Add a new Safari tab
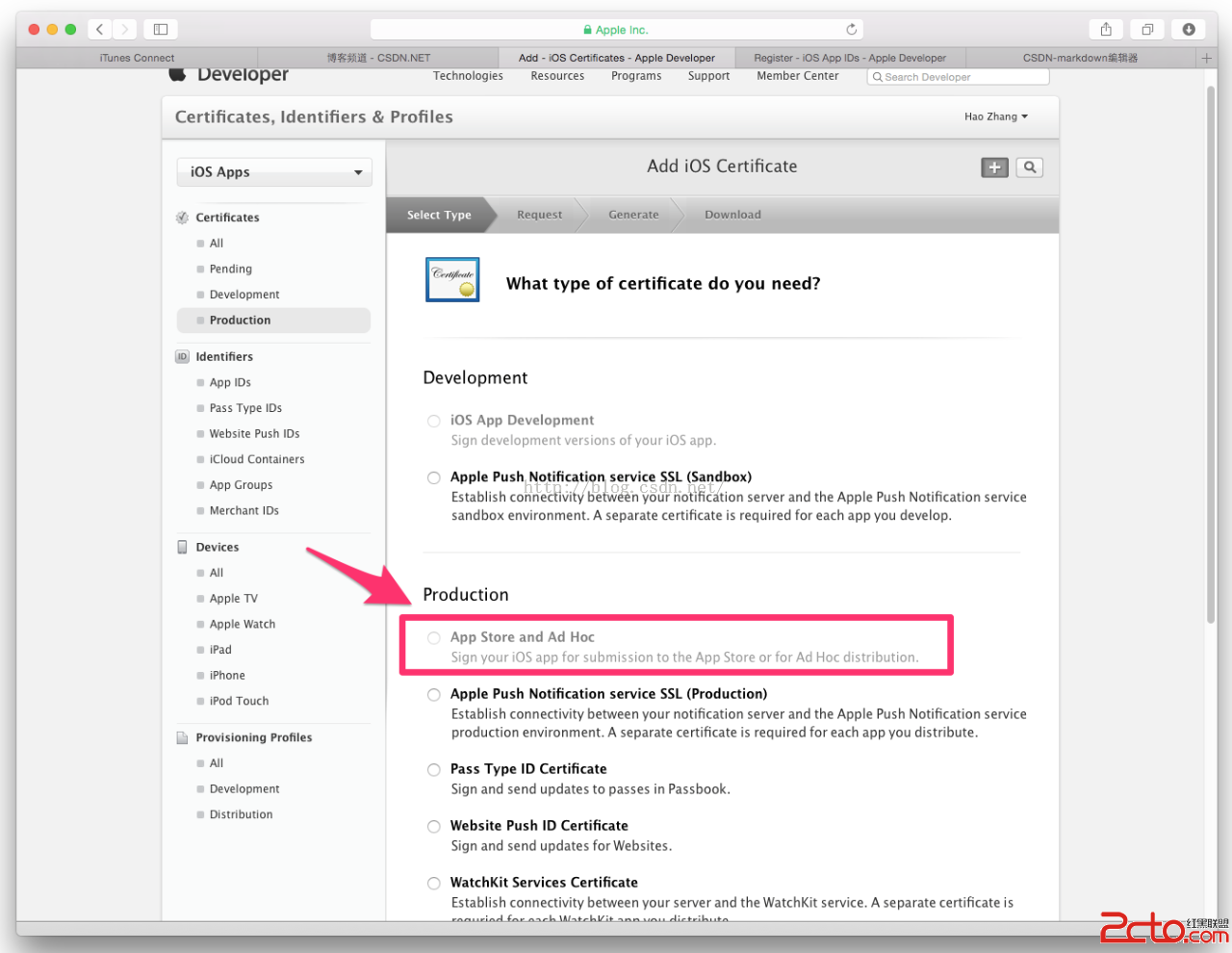The image size is (1232, 953). (x=1206, y=58)
